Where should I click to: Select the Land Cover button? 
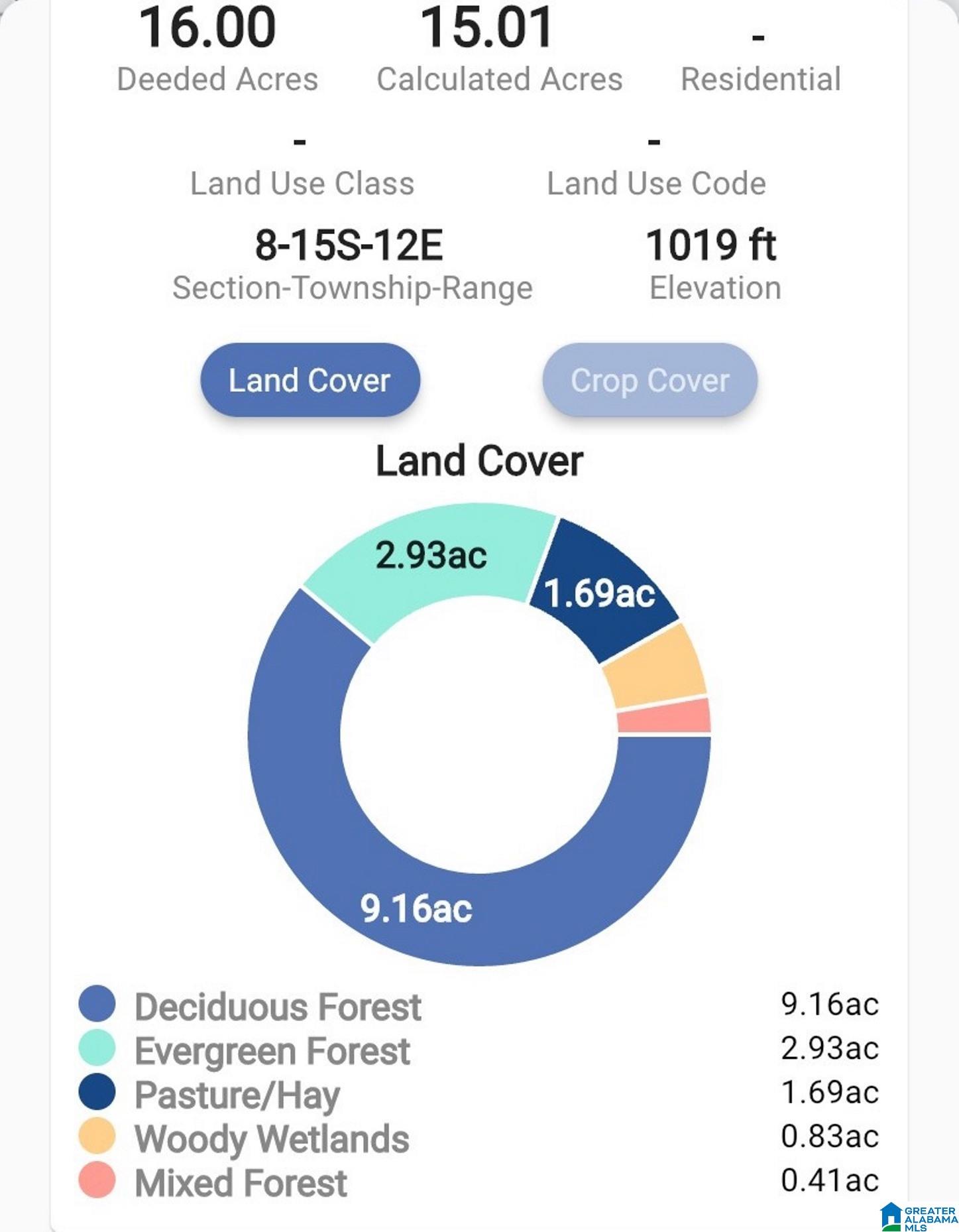(x=310, y=380)
